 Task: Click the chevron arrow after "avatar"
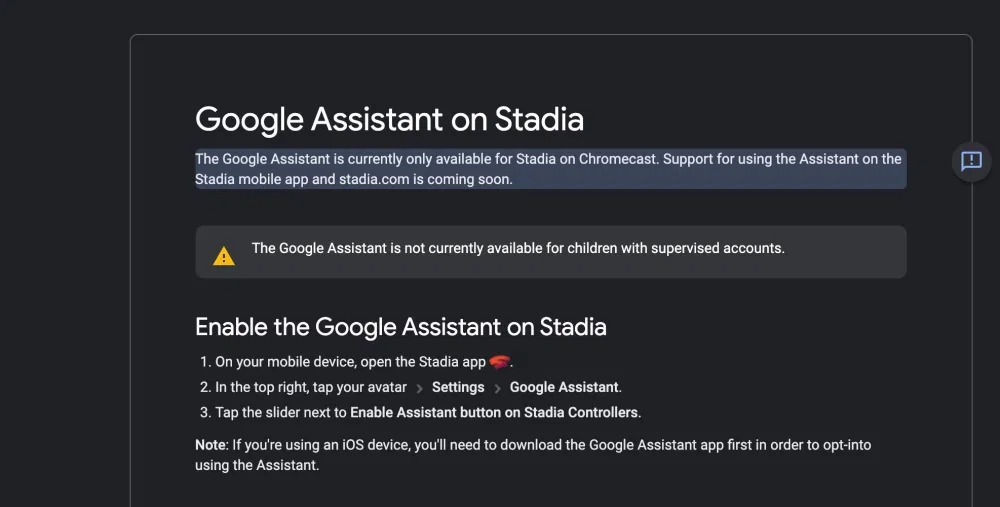pyautogui.click(x=420, y=388)
